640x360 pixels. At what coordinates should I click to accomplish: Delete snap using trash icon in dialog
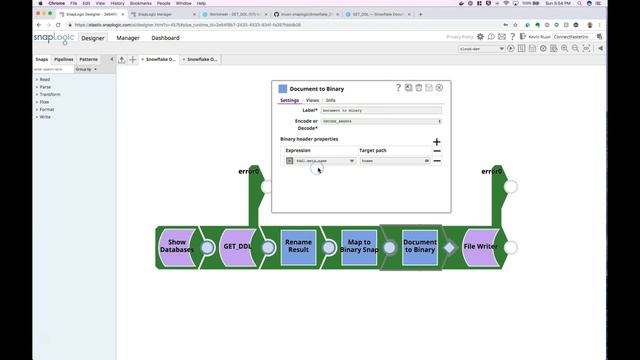(419, 88)
